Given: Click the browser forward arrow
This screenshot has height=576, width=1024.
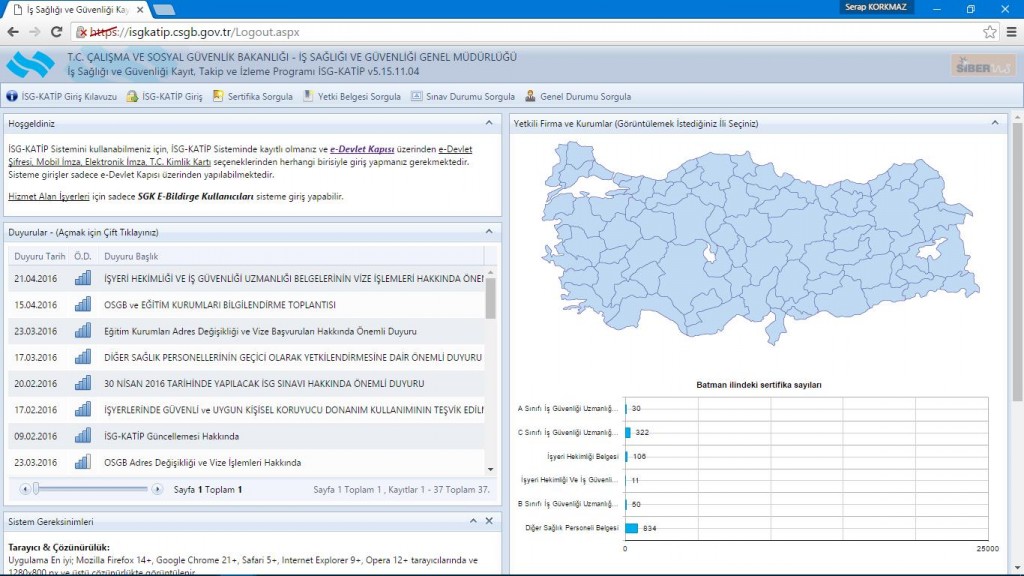Looking at the screenshot, I should pos(35,31).
